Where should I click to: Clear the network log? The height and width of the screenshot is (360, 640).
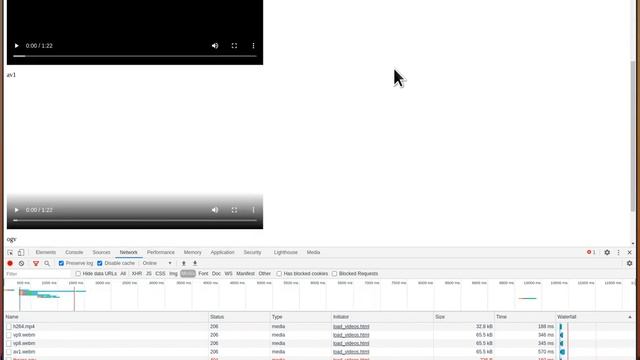point(22,264)
